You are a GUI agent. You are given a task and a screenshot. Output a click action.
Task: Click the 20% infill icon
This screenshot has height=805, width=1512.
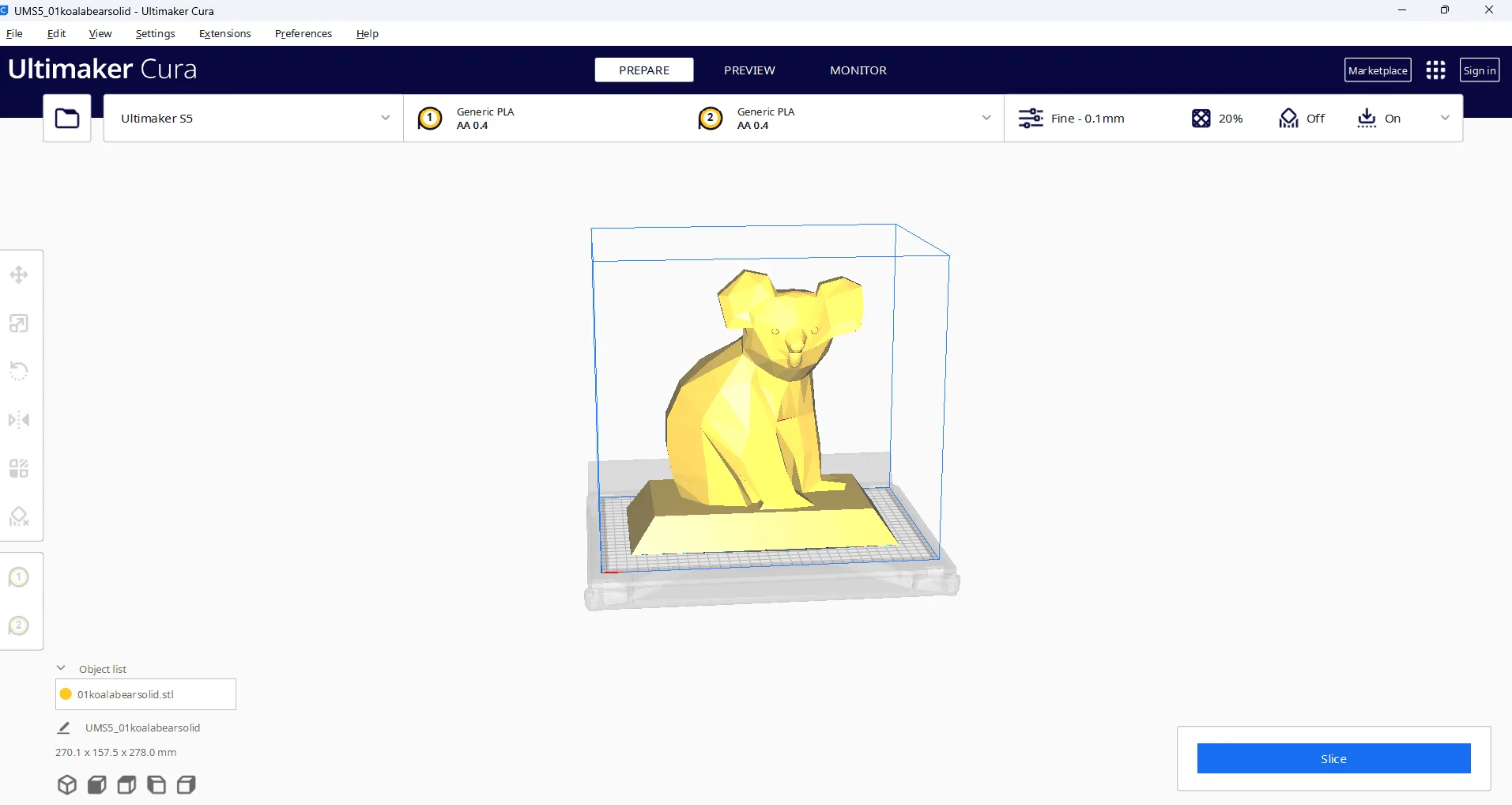pos(1201,119)
